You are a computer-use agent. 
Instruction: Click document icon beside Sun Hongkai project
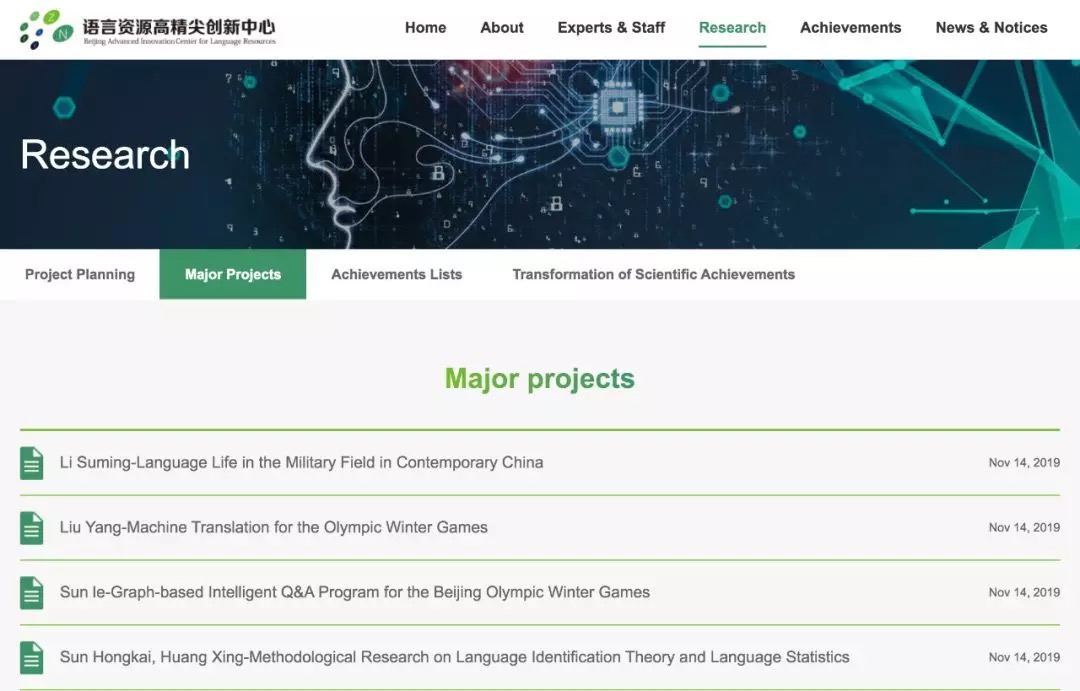(x=32, y=658)
